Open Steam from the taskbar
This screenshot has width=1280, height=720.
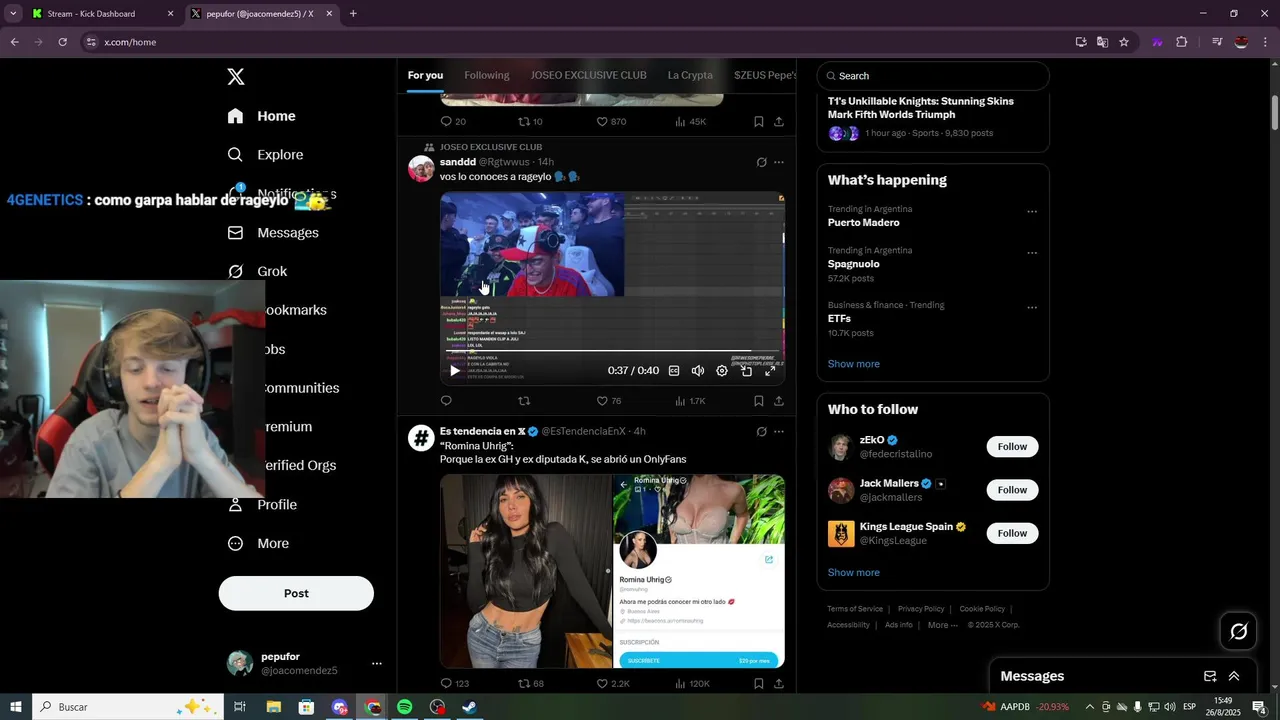pos(469,707)
